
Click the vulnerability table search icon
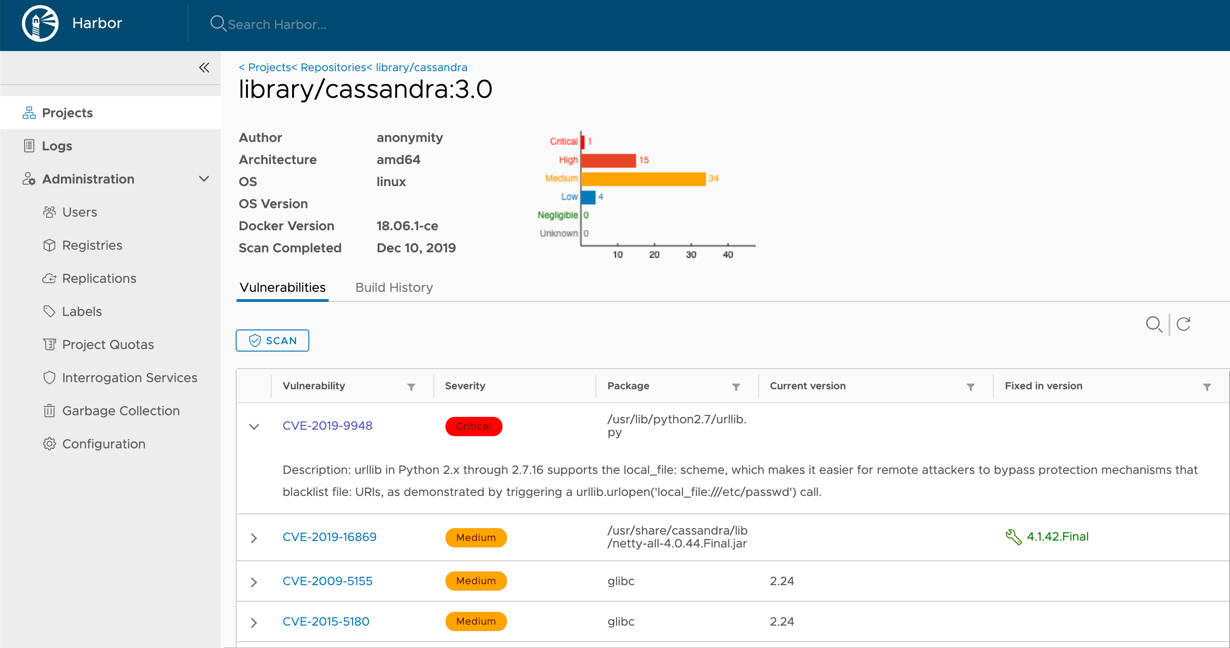(1154, 324)
